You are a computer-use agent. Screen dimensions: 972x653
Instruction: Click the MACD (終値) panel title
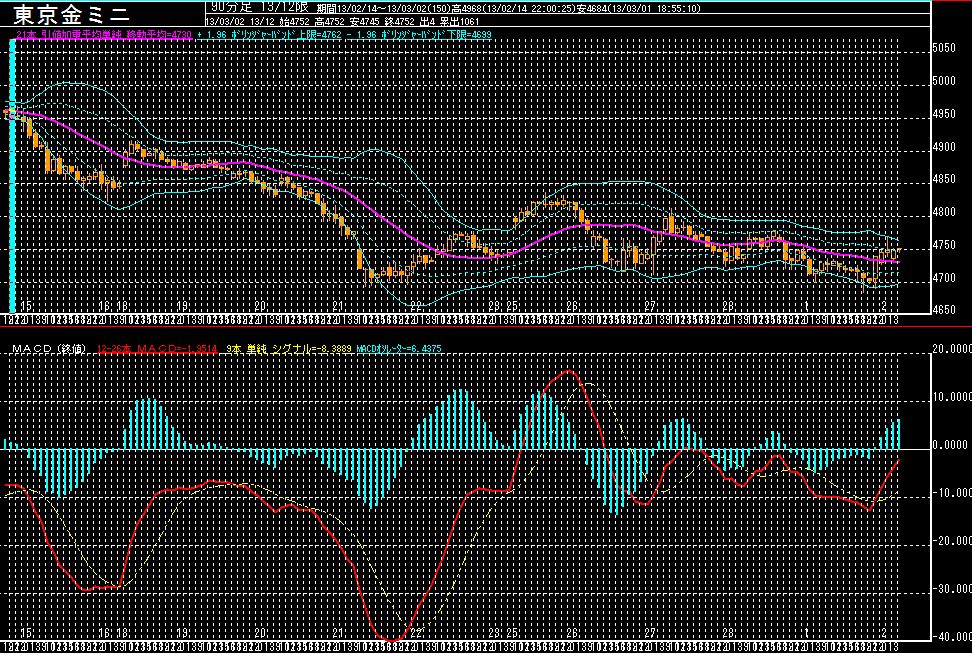(x=50, y=349)
